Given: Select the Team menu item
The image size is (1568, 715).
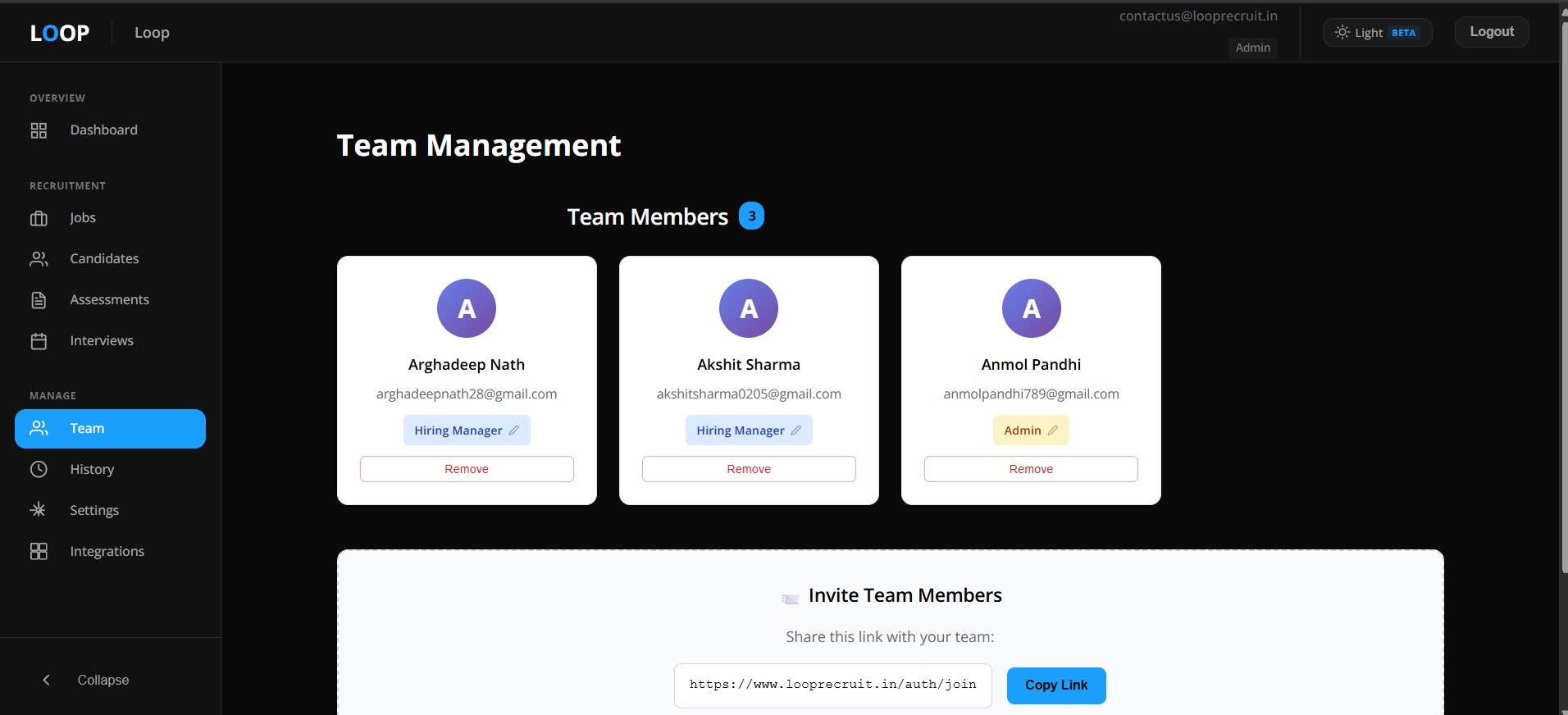Looking at the screenshot, I should (x=110, y=429).
